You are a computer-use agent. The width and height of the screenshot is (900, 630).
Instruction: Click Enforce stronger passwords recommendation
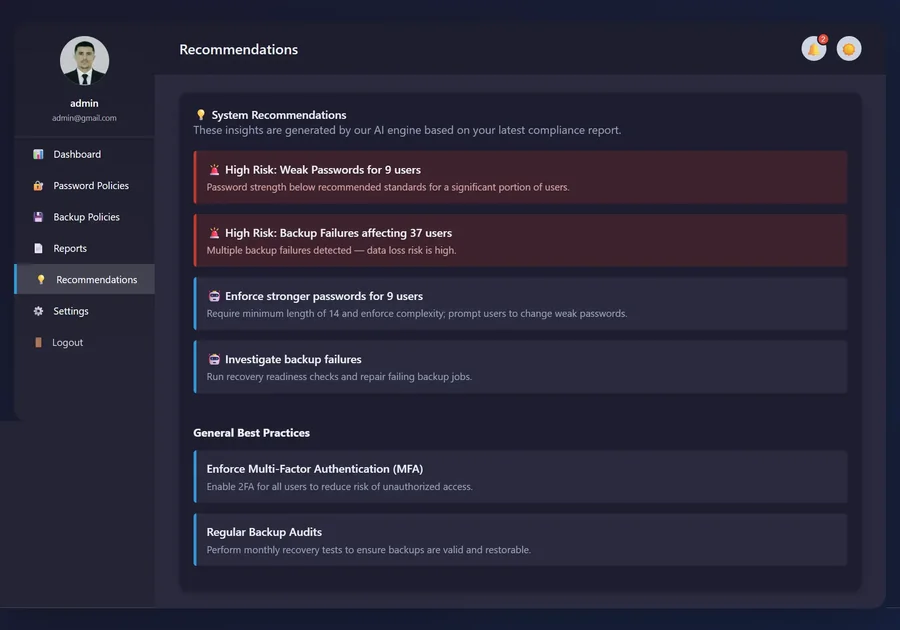[x=520, y=304]
